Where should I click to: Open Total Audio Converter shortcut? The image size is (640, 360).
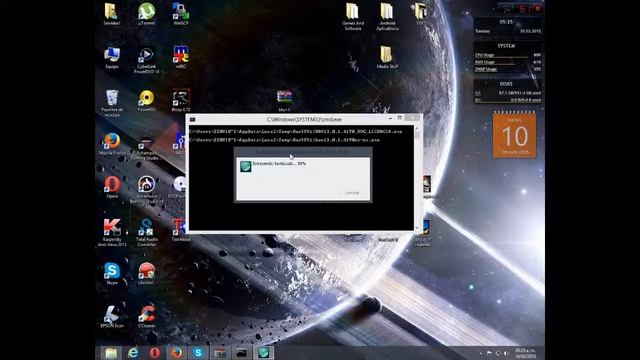pos(147,233)
